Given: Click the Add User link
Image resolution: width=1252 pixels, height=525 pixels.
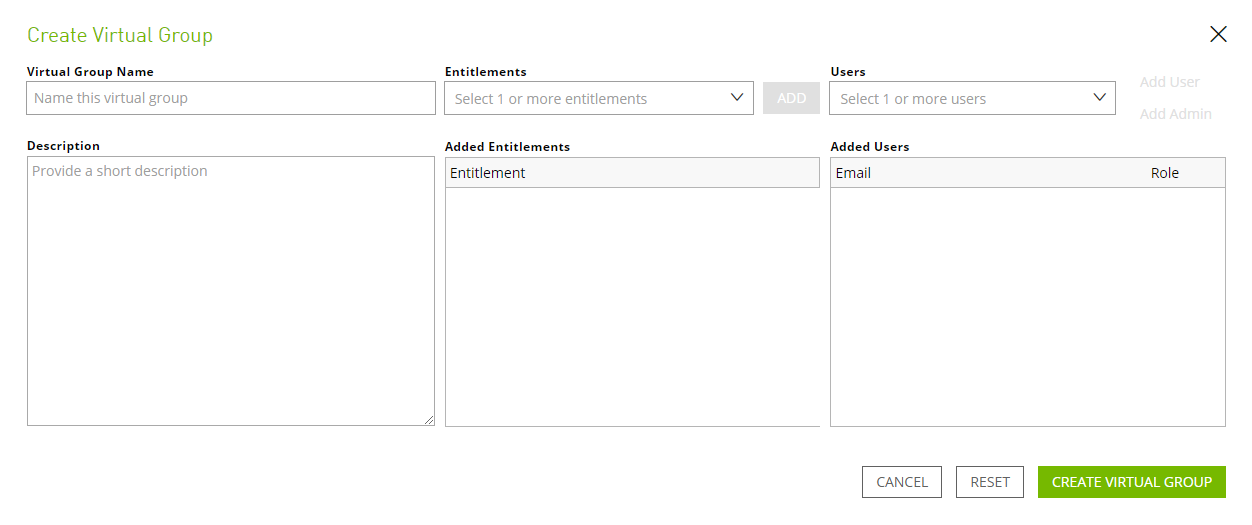Looking at the screenshot, I should pos(1169,82).
